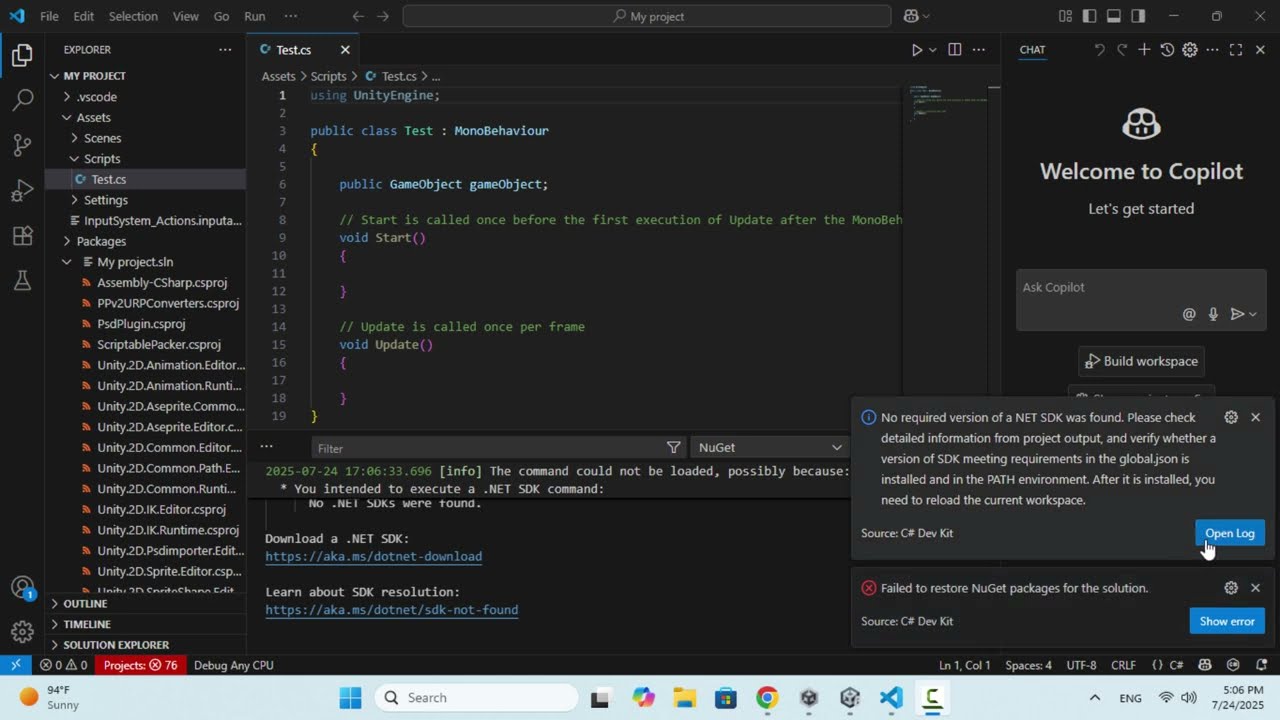This screenshot has width=1280, height=720.
Task: Open the Edit menu
Action: tap(84, 16)
